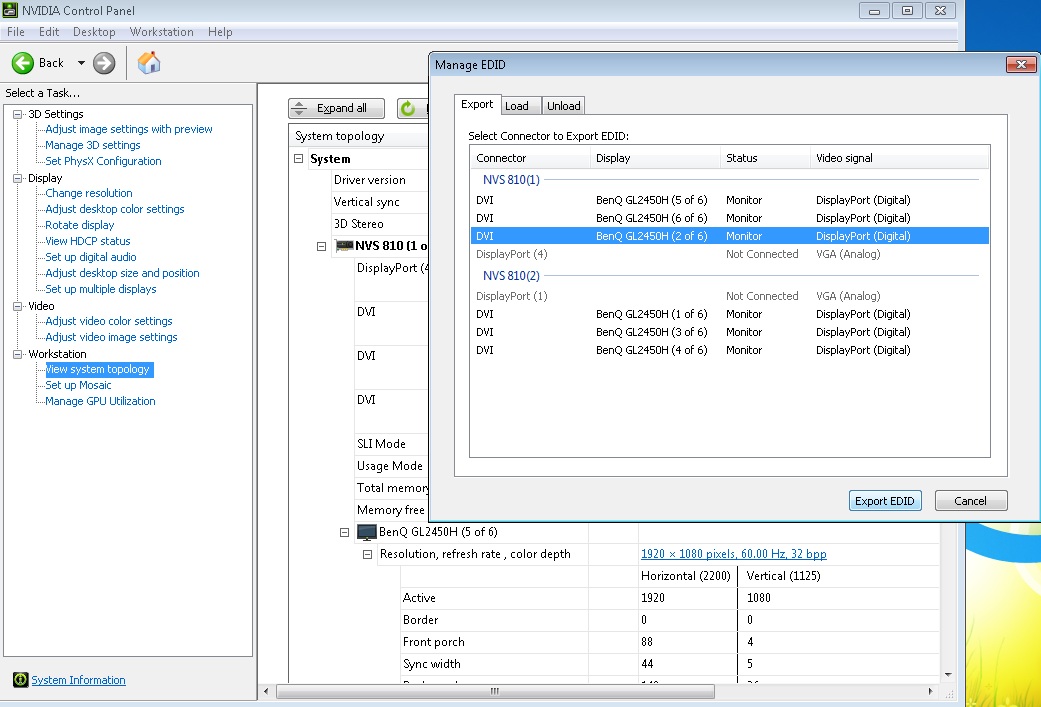Click the vertical scrollbar down arrow

click(948, 674)
